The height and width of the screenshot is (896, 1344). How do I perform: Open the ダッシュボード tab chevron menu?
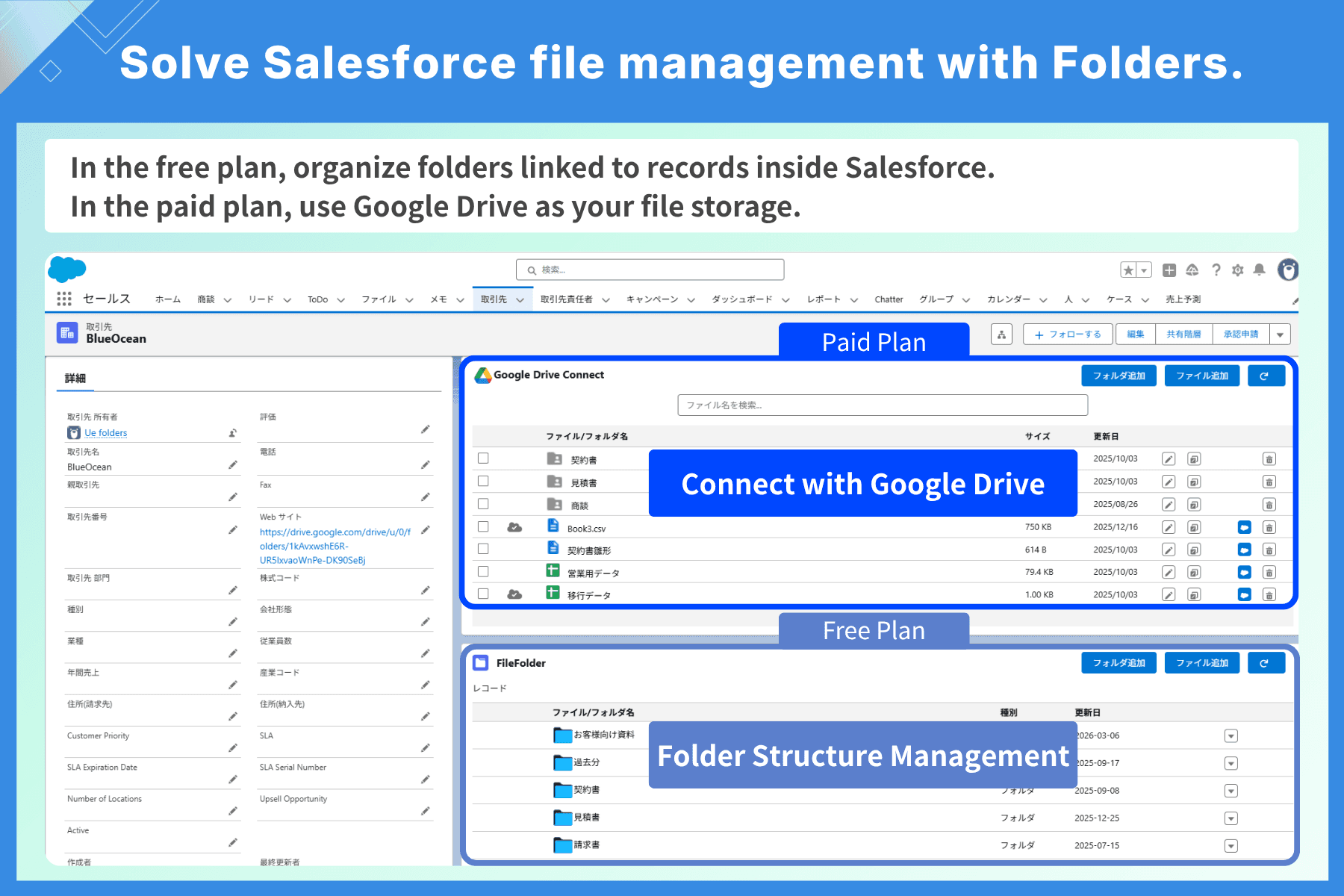point(785,300)
